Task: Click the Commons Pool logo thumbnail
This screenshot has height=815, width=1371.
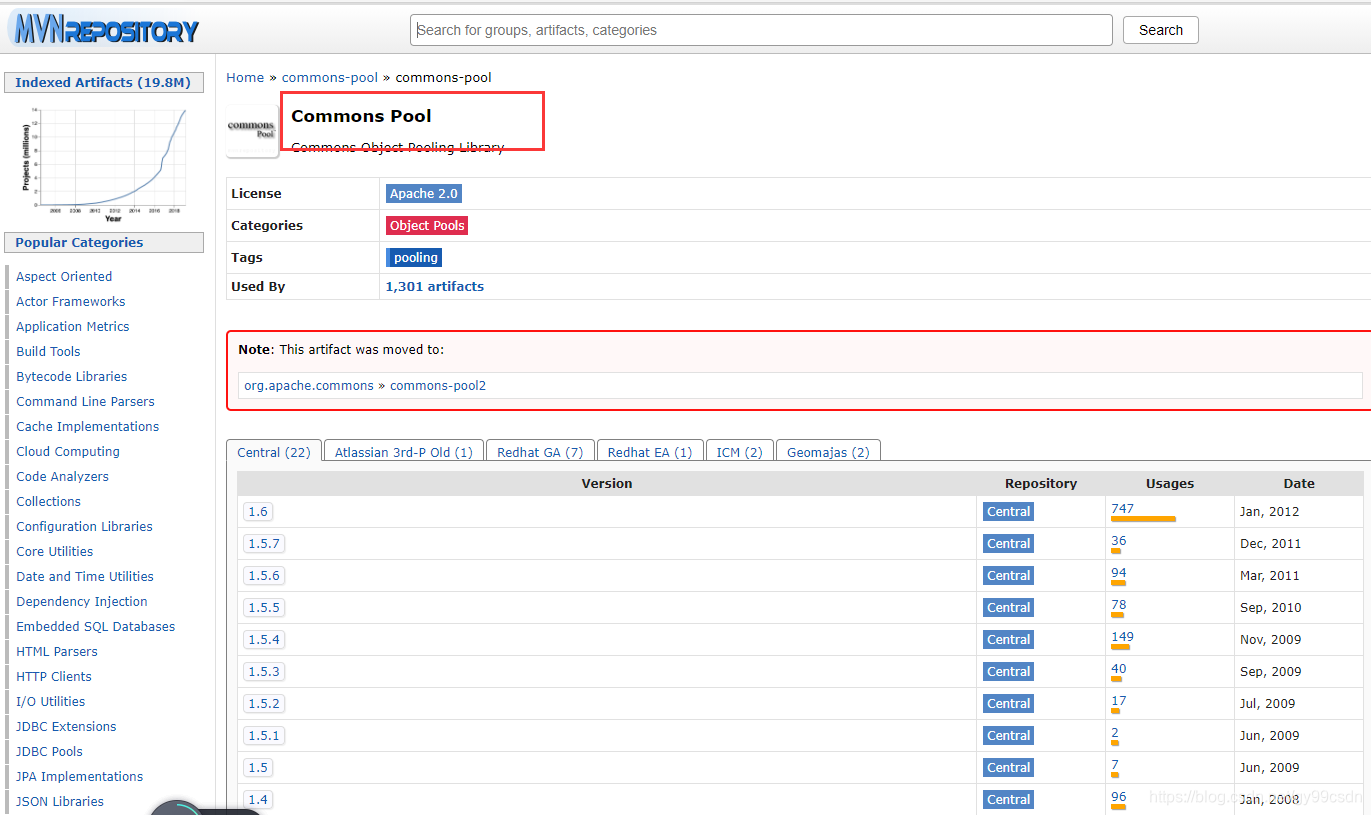Action: (252, 130)
